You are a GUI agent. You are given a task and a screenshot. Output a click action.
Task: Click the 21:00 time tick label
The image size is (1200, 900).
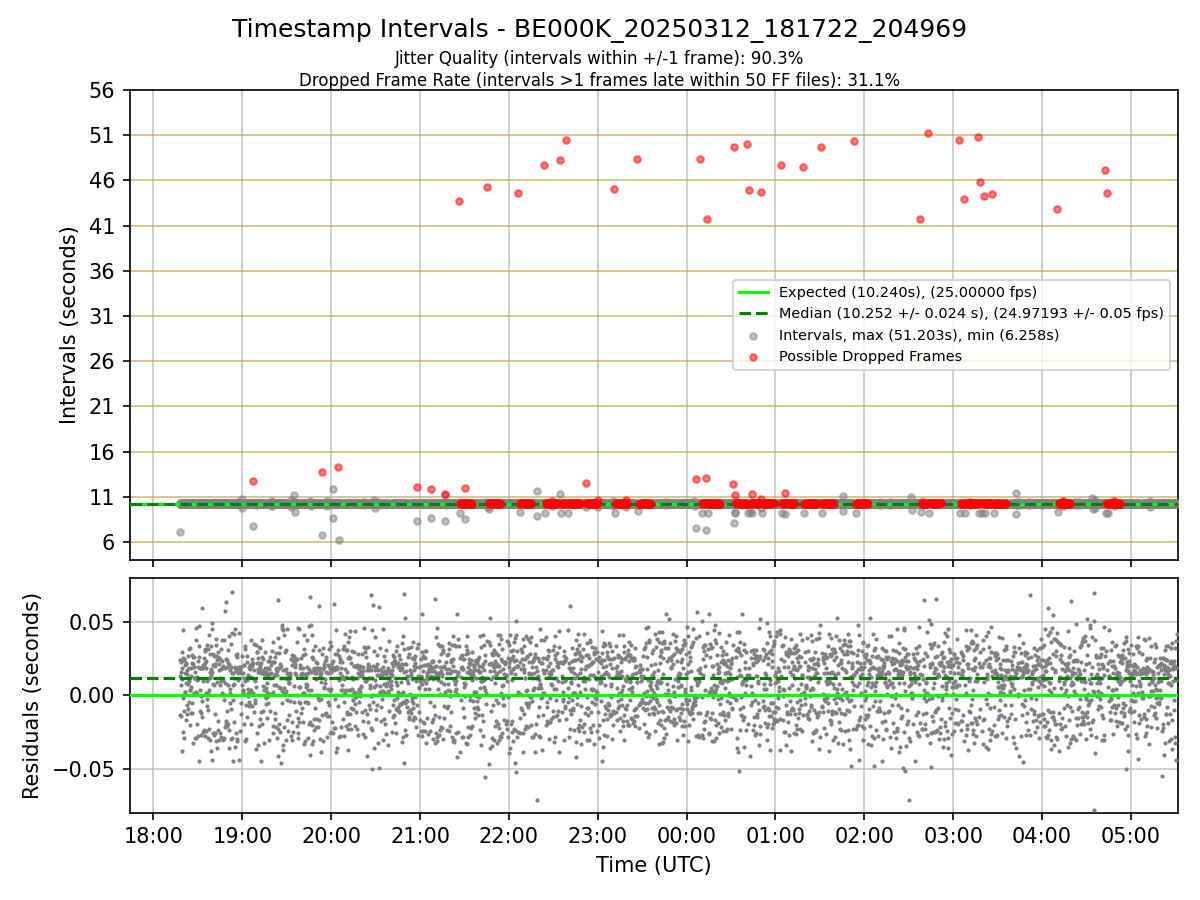pos(420,835)
